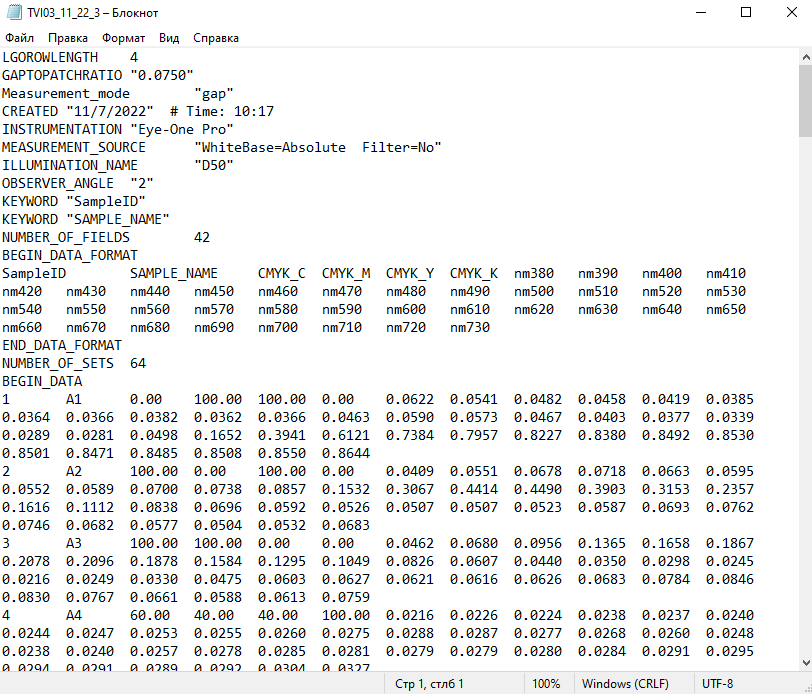The height and width of the screenshot is (694, 812).
Task: Click the value 0.2096
Action: coord(90,561)
